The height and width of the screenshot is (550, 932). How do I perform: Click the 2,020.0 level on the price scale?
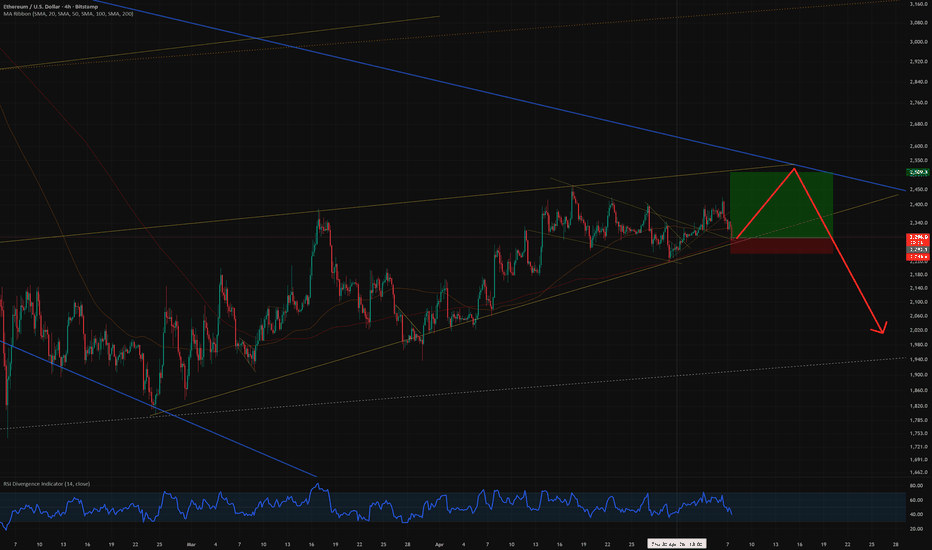[919, 330]
